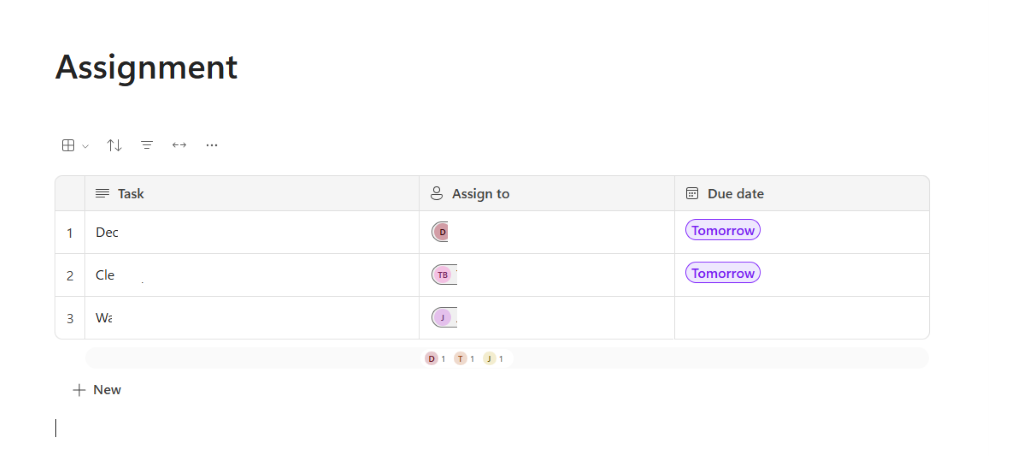The width and height of the screenshot is (1024, 456).
Task: Click the empty due date cell in row 3
Action: coord(801,318)
